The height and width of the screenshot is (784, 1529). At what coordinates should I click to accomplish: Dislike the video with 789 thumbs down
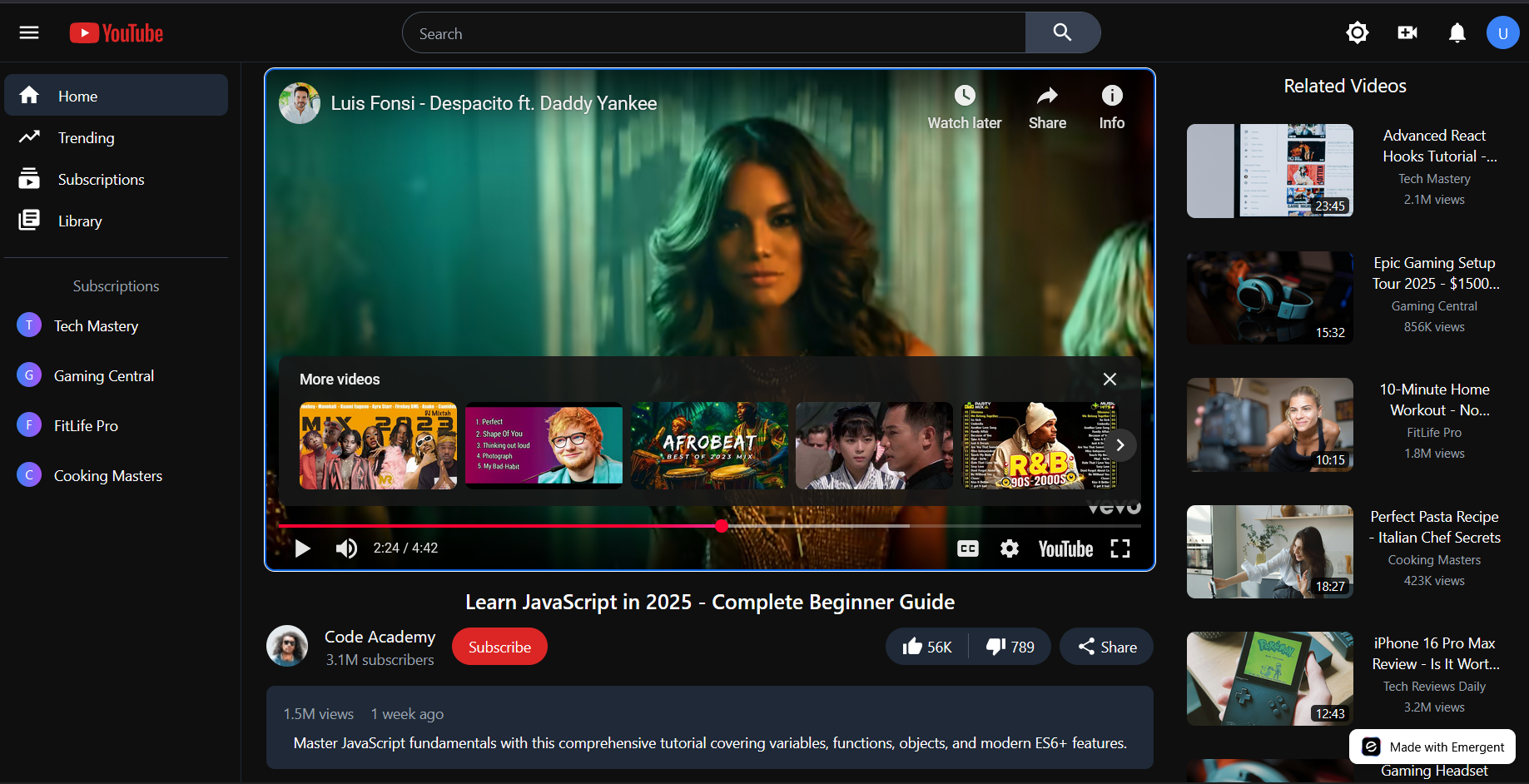[1010, 647]
